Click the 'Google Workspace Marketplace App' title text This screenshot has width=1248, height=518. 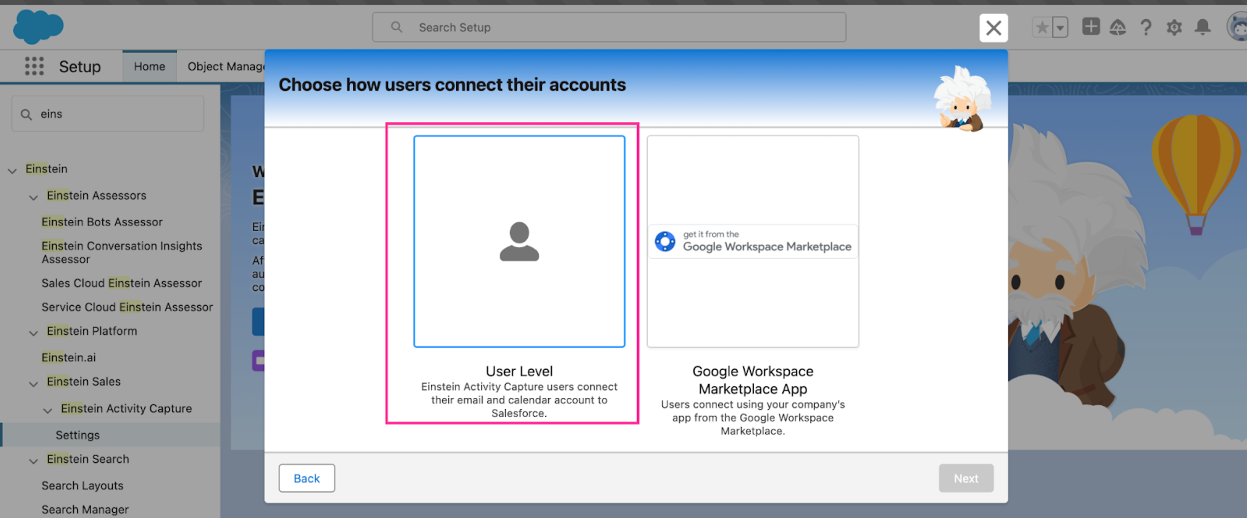click(753, 380)
